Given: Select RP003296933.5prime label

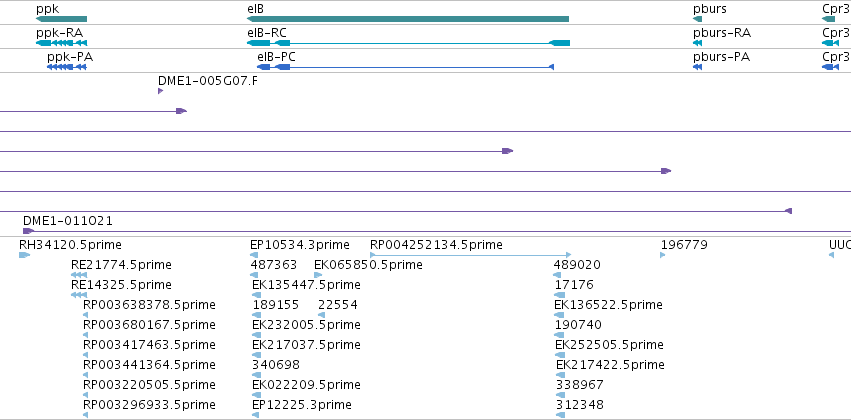Looking at the screenshot, I should point(149,405).
